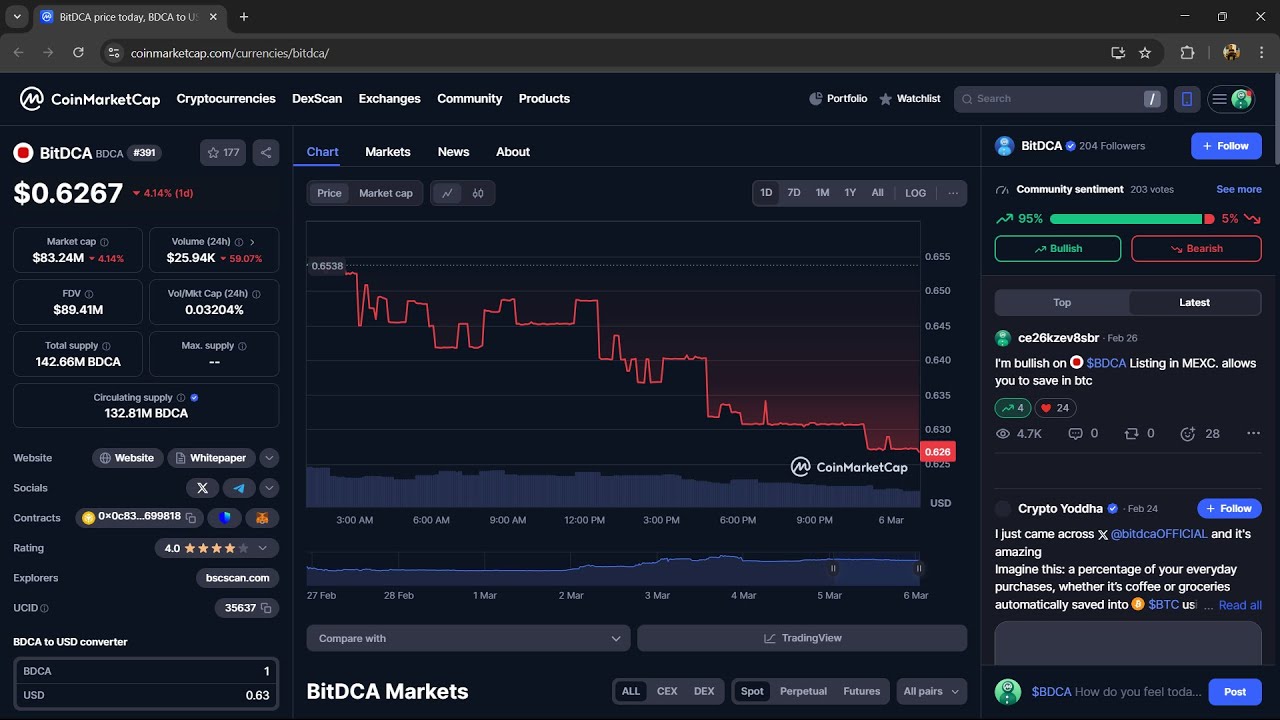Share BitDCA page icon
The width and height of the screenshot is (1280, 720).
tap(266, 153)
